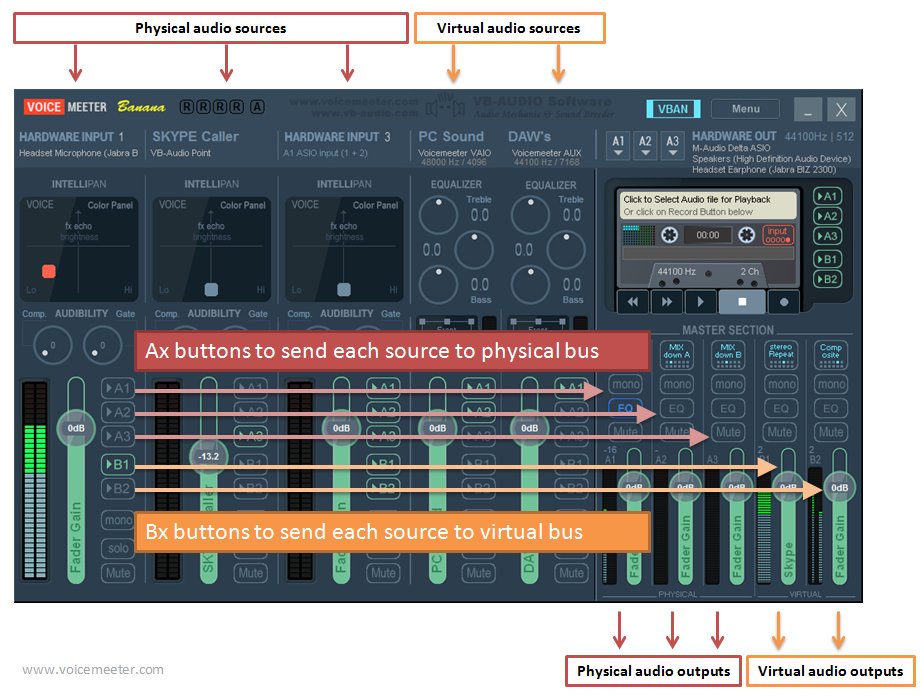Click the Hardware Input 1 0dB fader knob
Viewport: 924px width, 696px height.
point(76,428)
